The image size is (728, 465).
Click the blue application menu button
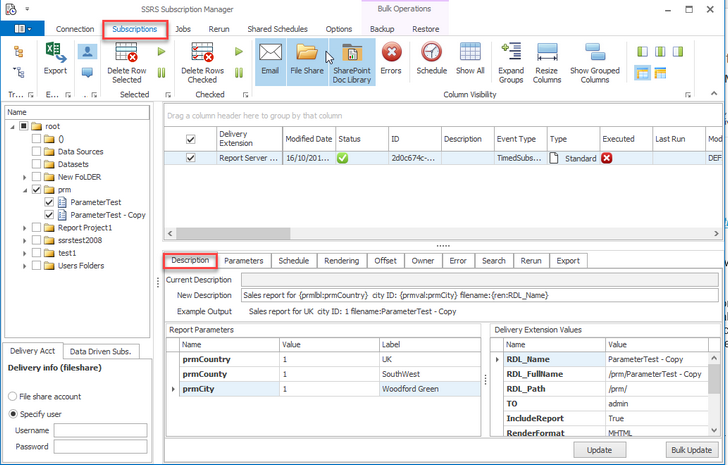coord(22,29)
